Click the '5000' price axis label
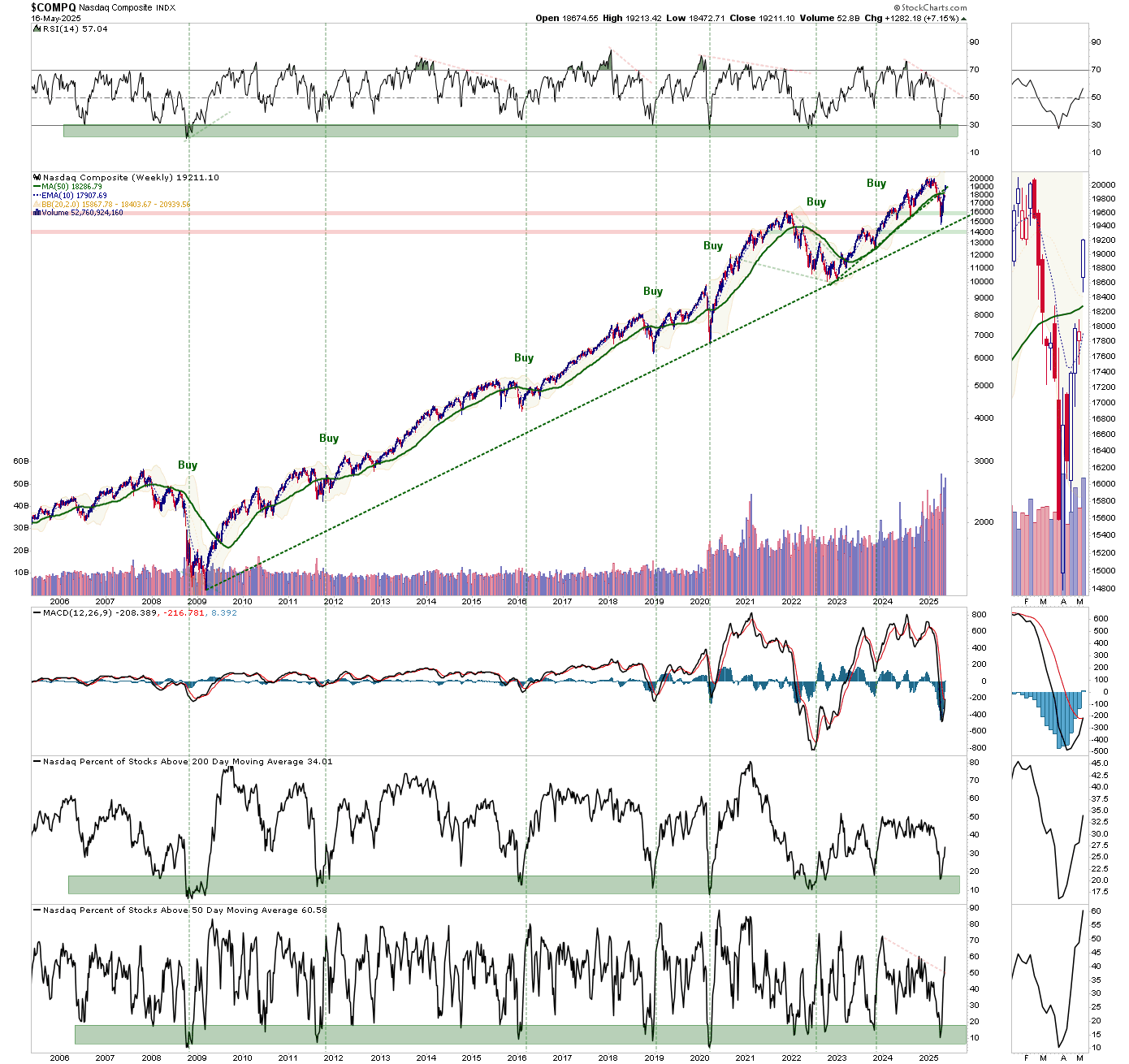 click(984, 386)
